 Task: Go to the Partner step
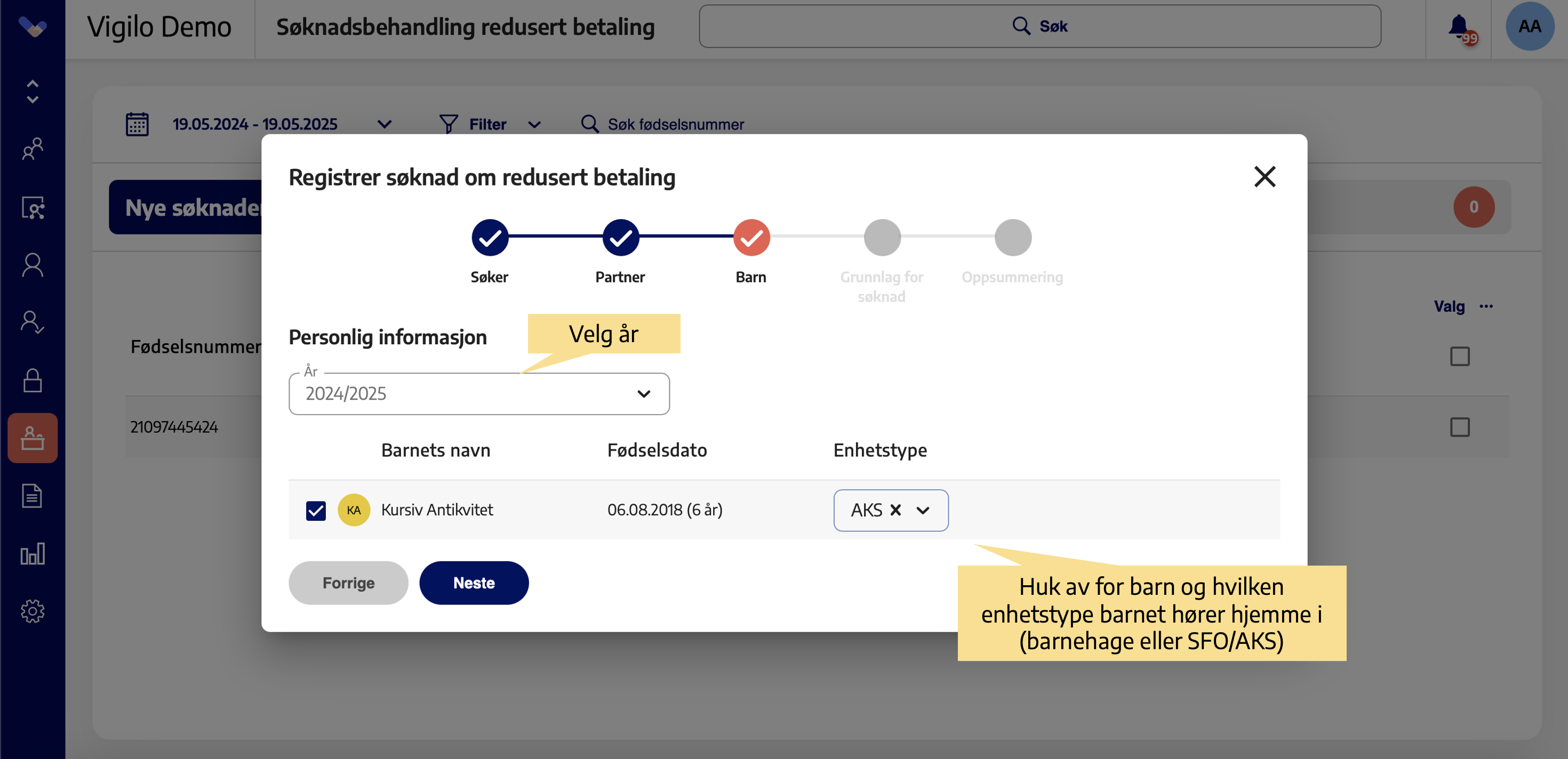[x=620, y=237]
